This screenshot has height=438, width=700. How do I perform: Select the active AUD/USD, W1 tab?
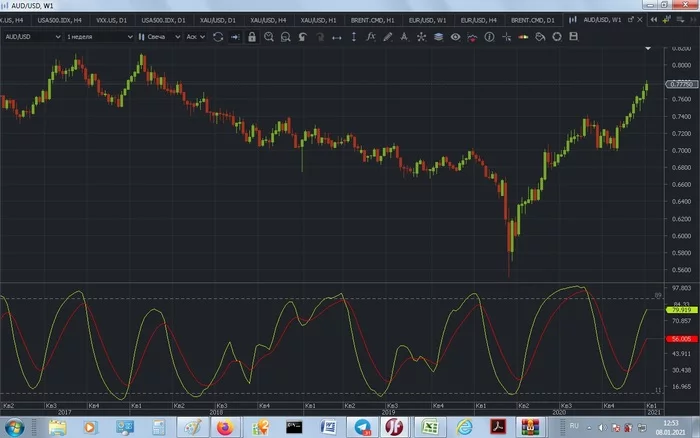[x=602, y=20]
